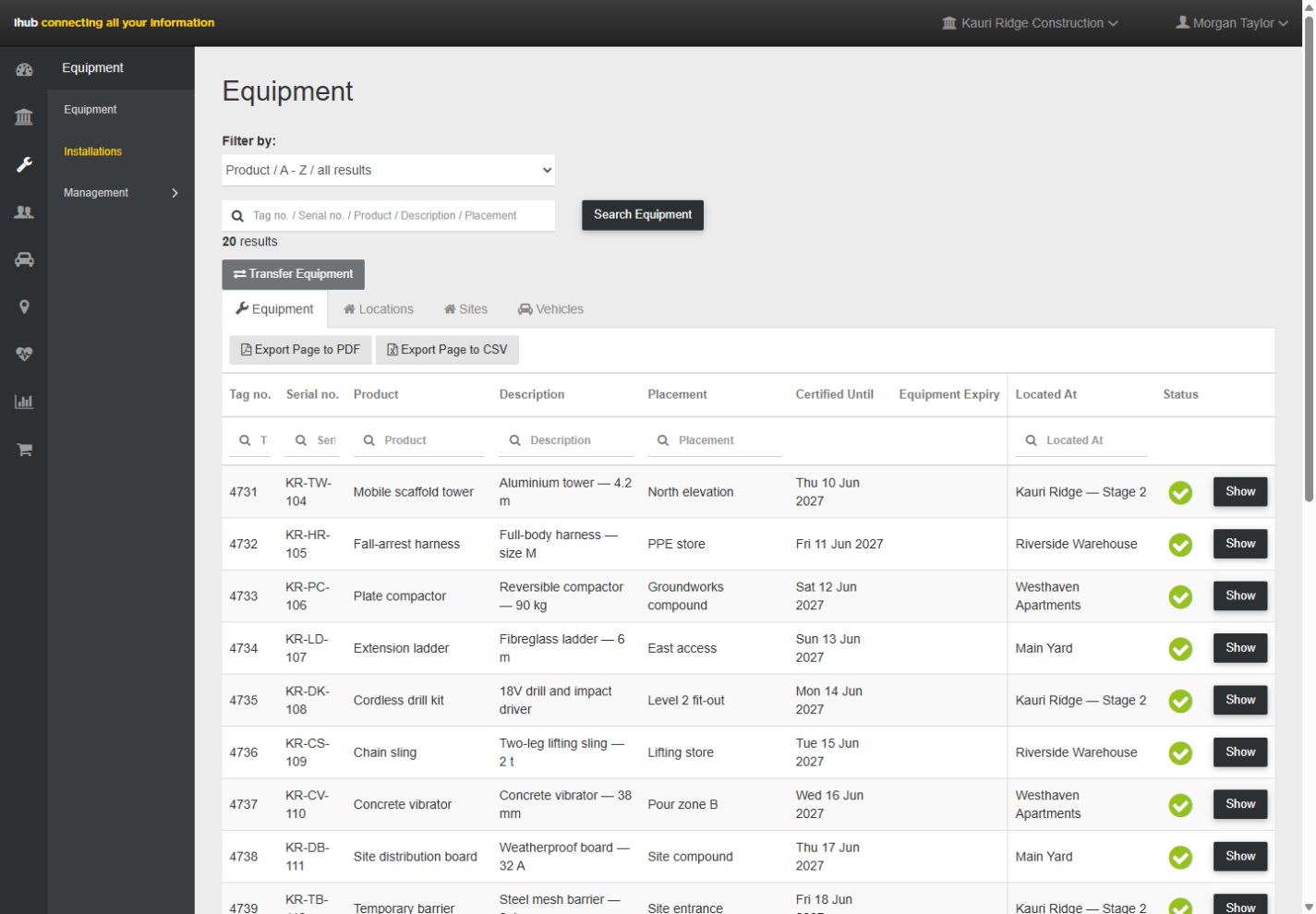Open the Kauri Ridge Construction organisation dropdown
This screenshot has height=914, width=1316.
1030,23
